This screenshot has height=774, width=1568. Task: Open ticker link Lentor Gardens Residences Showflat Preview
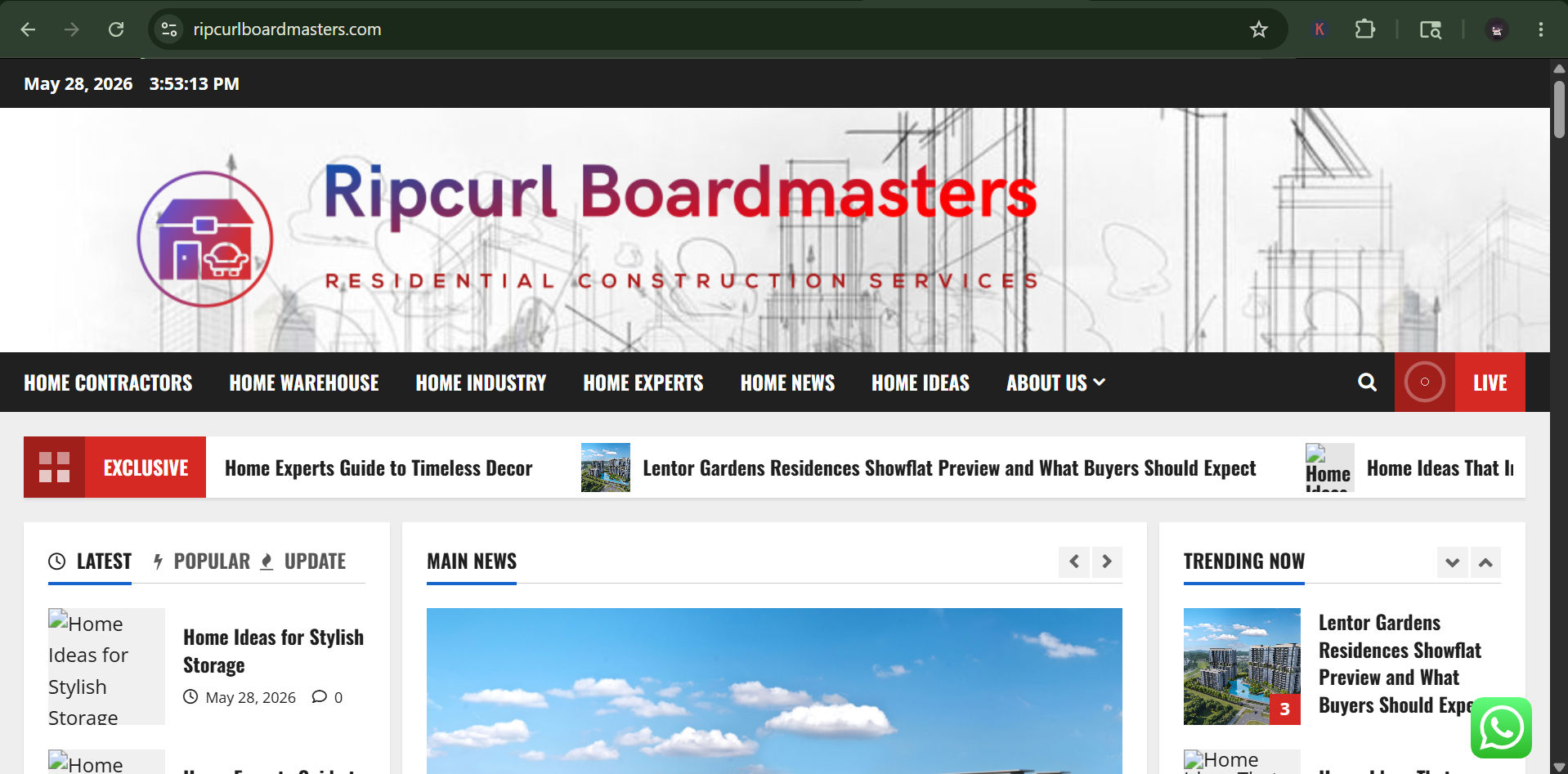click(x=949, y=468)
